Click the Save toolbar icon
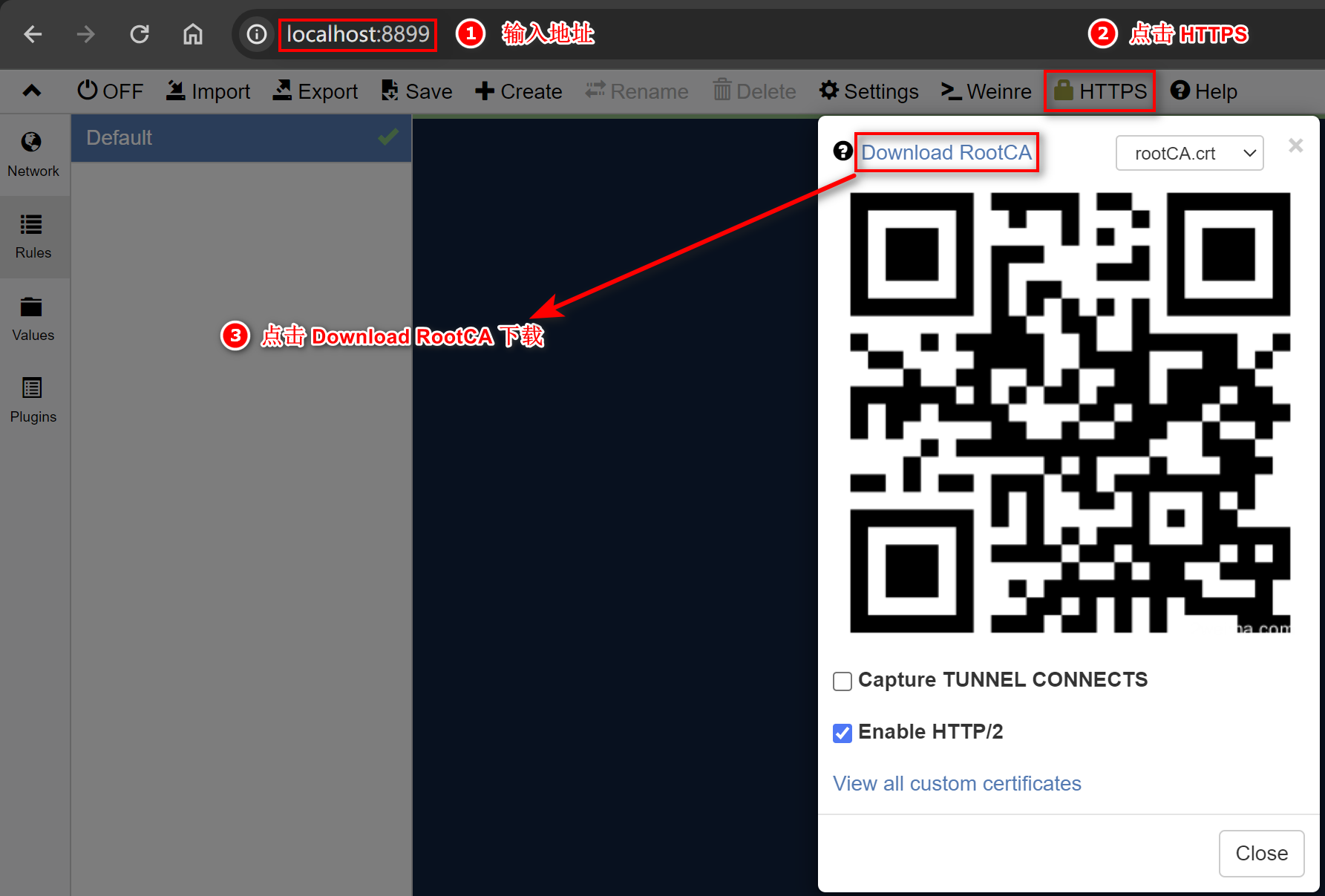 point(390,91)
